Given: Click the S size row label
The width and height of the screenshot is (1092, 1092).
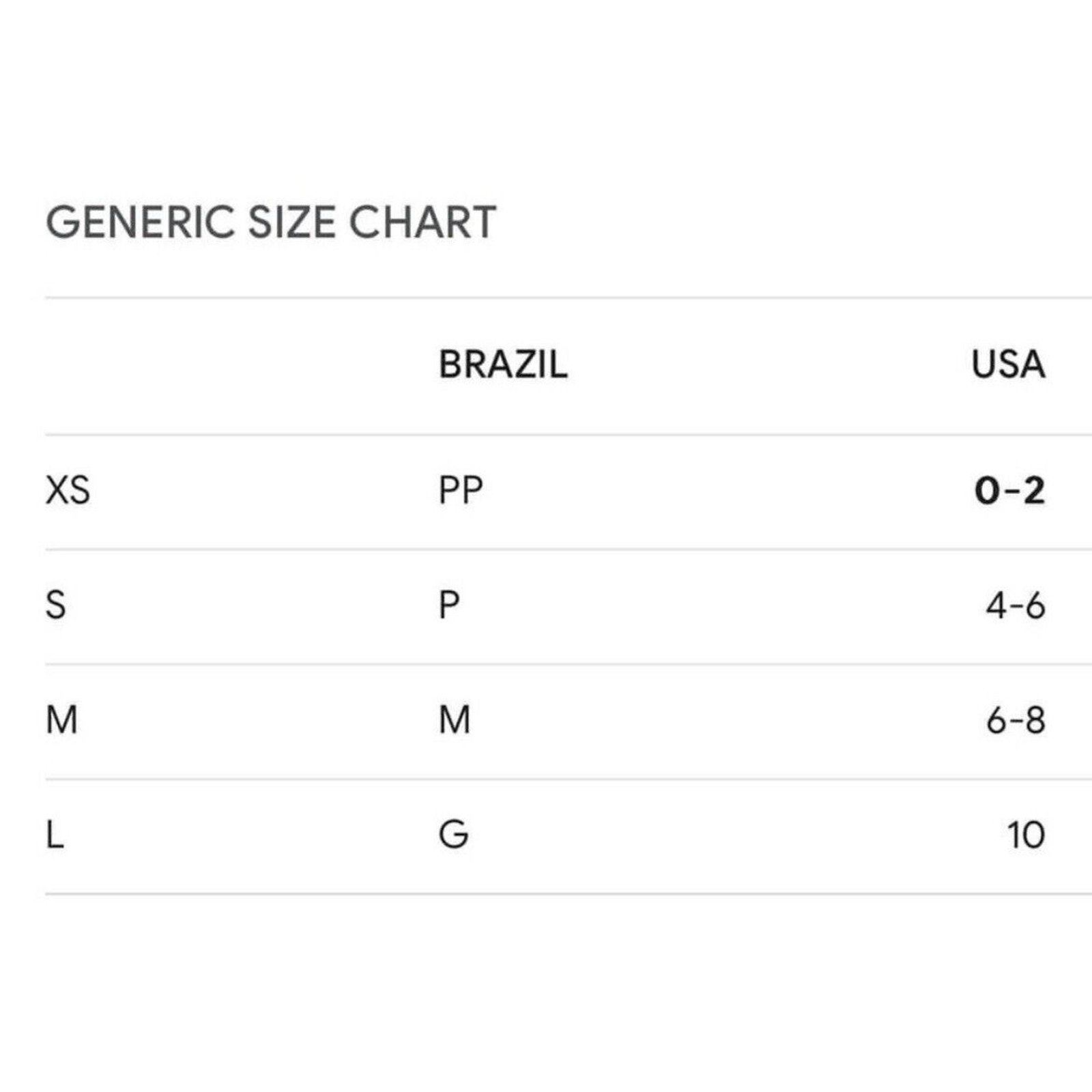Looking at the screenshot, I should click(x=56, y=605).
